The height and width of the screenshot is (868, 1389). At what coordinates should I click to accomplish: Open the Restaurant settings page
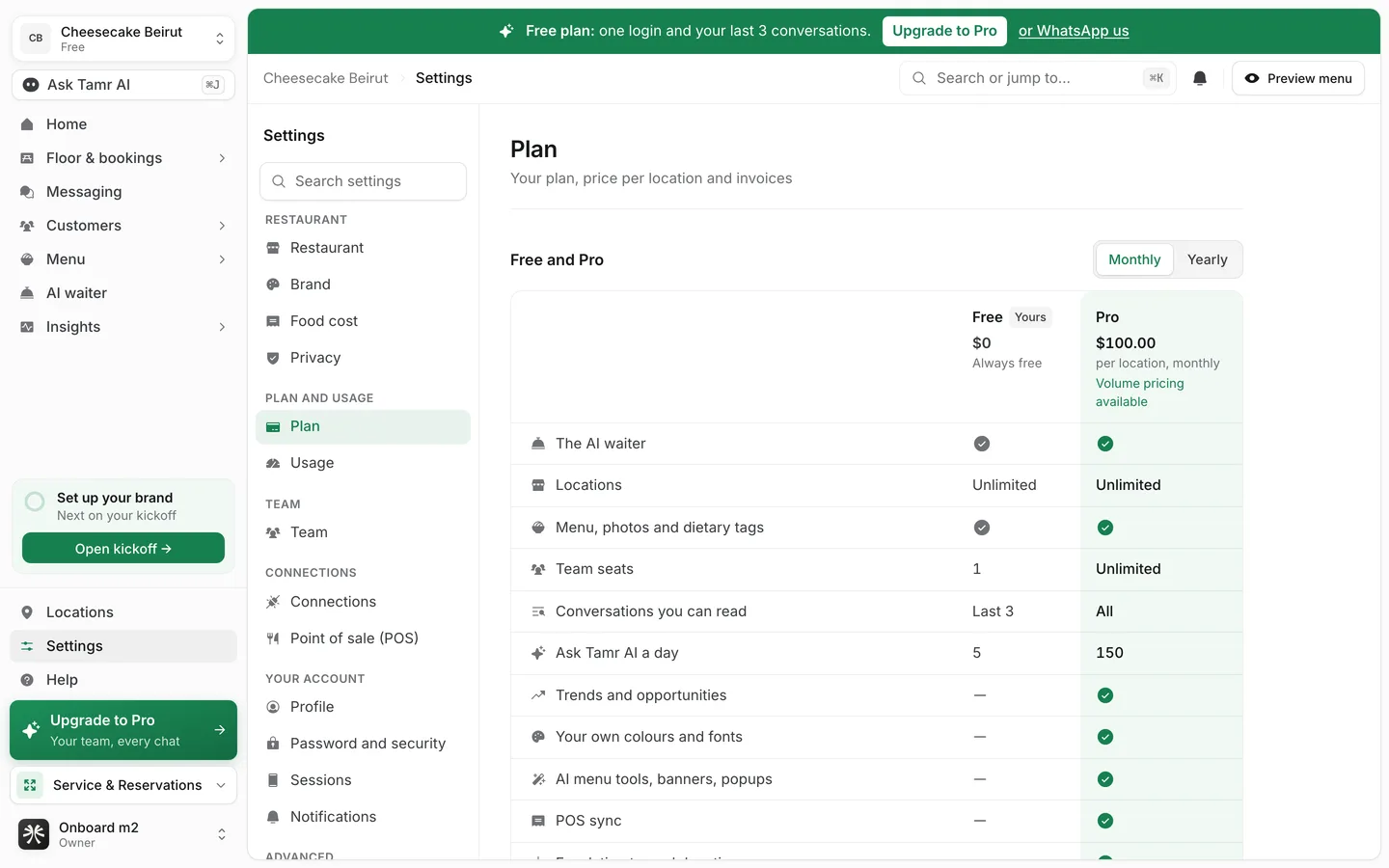tap(363, 248)
